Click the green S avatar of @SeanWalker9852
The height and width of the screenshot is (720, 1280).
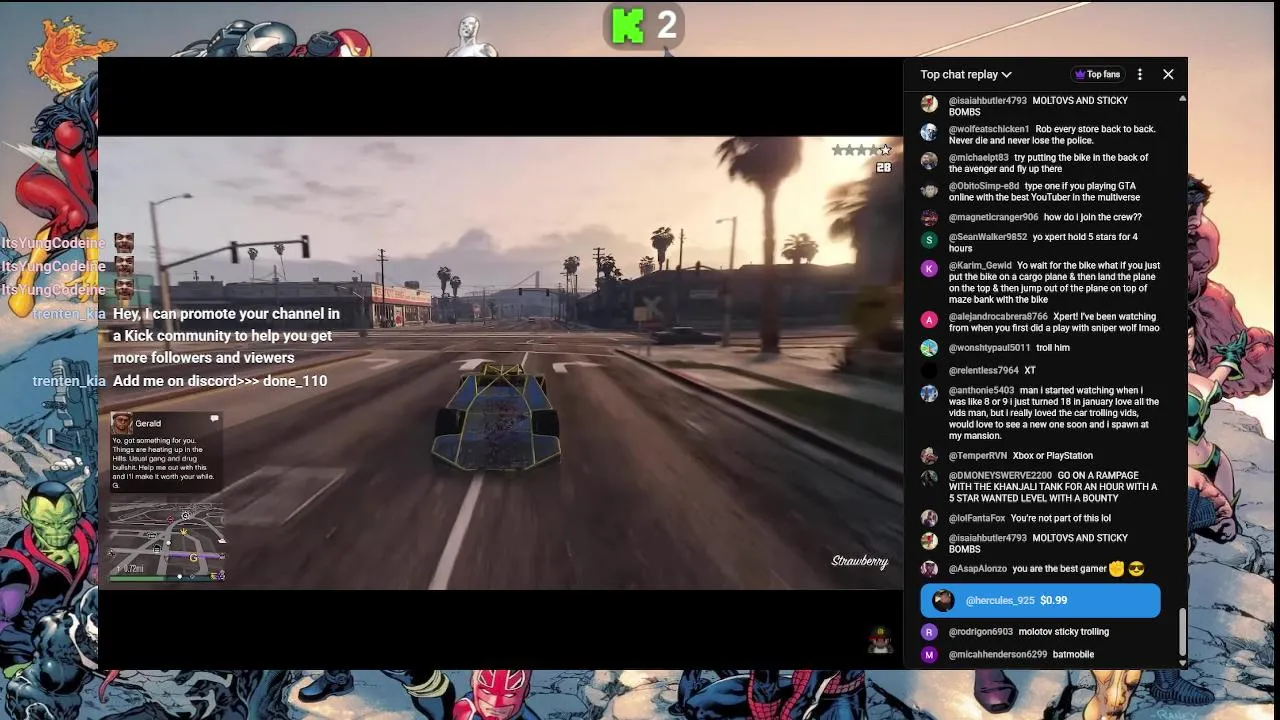tap(929, 240)
